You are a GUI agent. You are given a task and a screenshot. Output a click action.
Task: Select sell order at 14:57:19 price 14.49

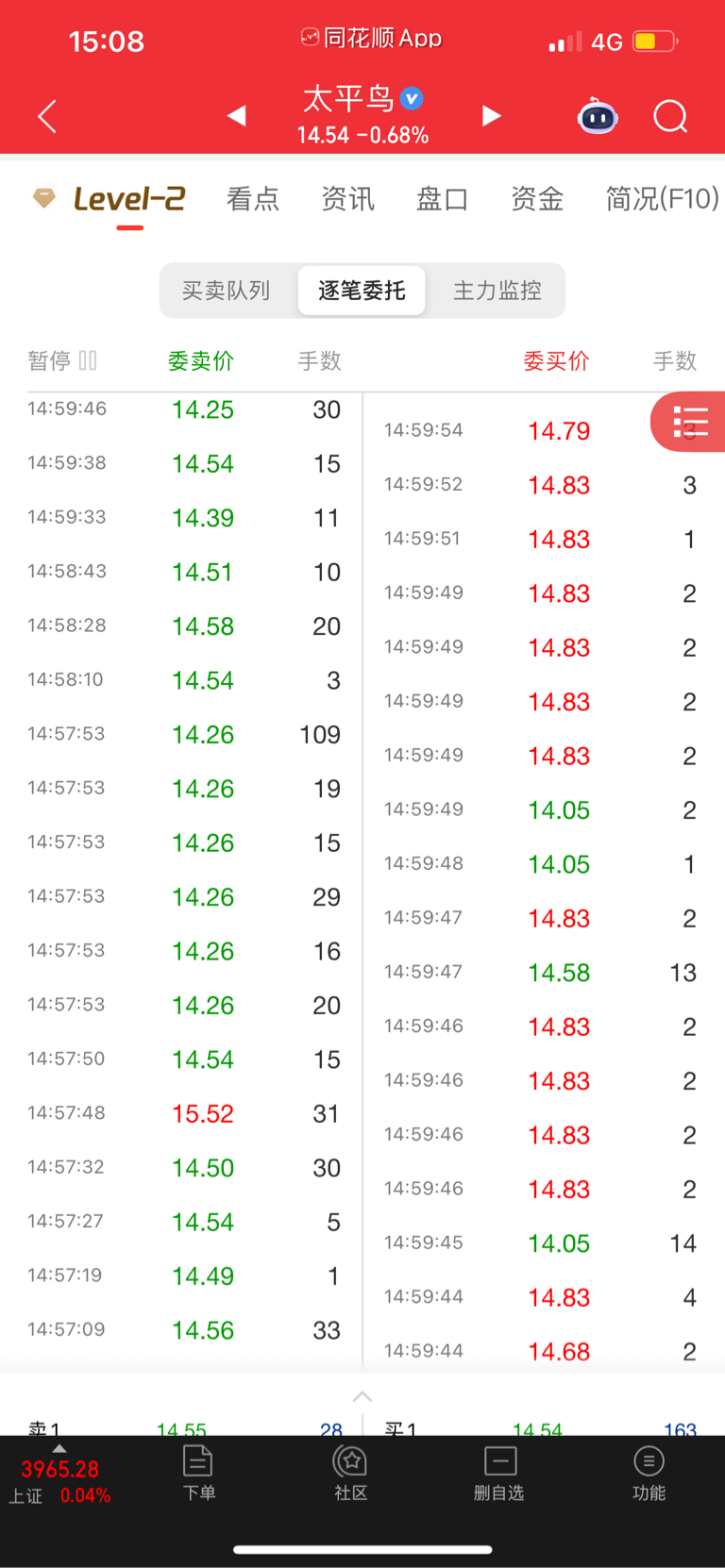[184, 1276]
